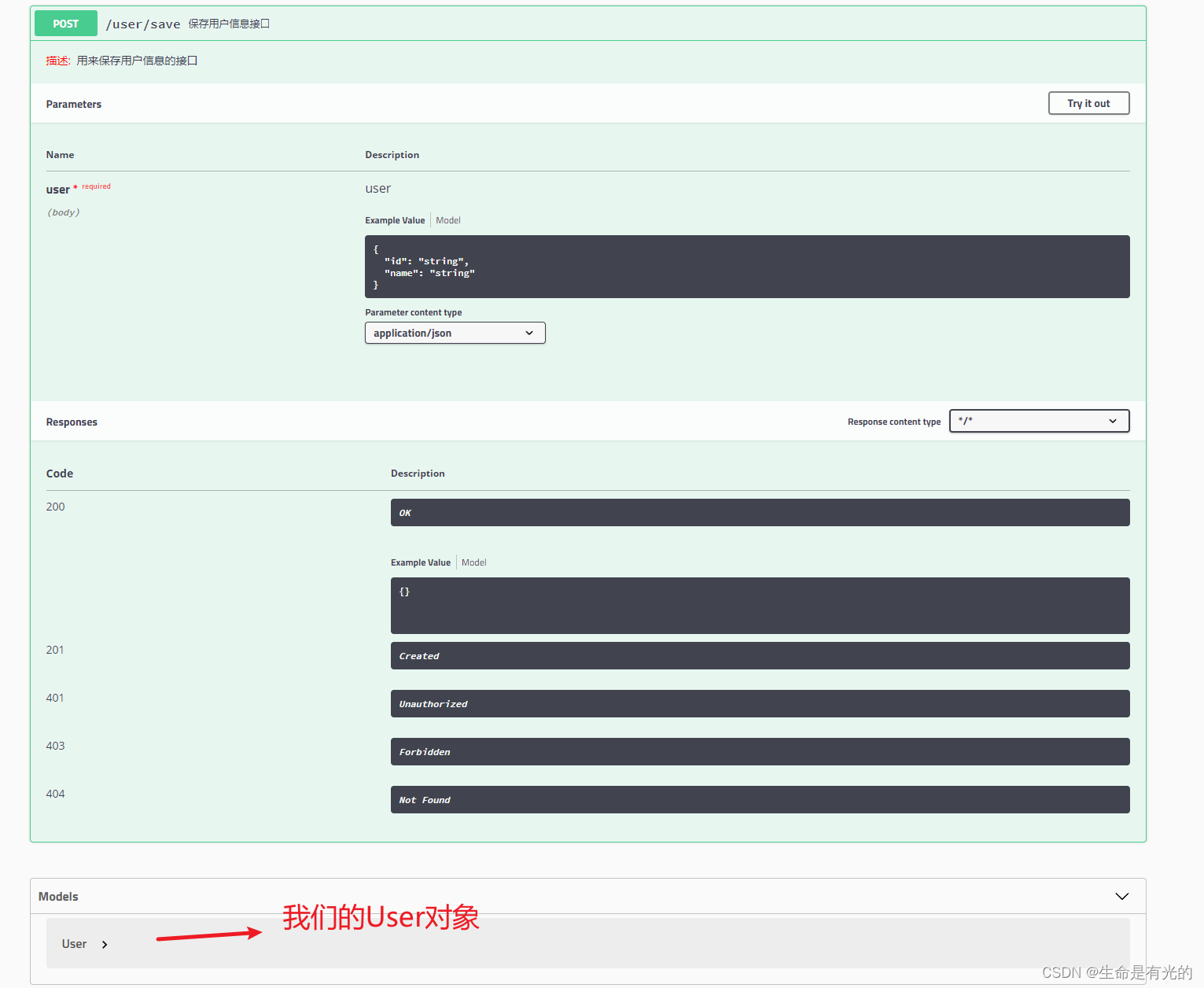Viewport: 1204px width, 988px height.
Task: Select Example Value tab in the 200 response
Action: 421,562
